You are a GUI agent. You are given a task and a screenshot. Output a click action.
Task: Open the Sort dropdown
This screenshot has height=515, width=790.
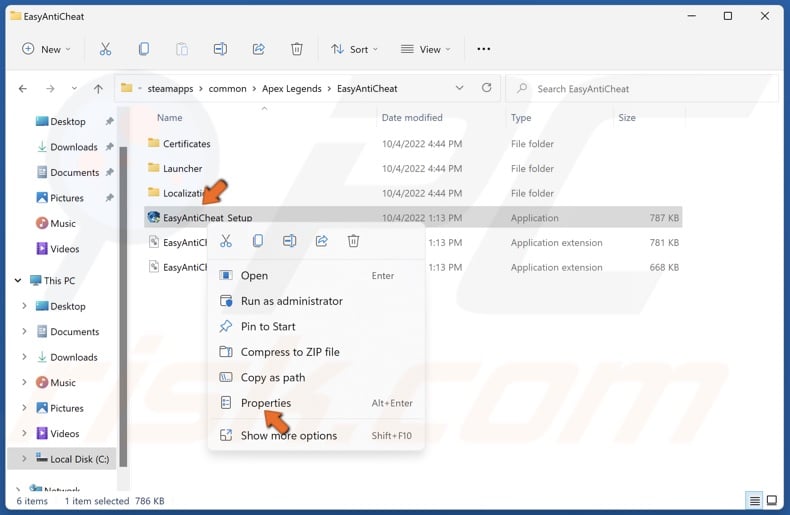(355, 49)
